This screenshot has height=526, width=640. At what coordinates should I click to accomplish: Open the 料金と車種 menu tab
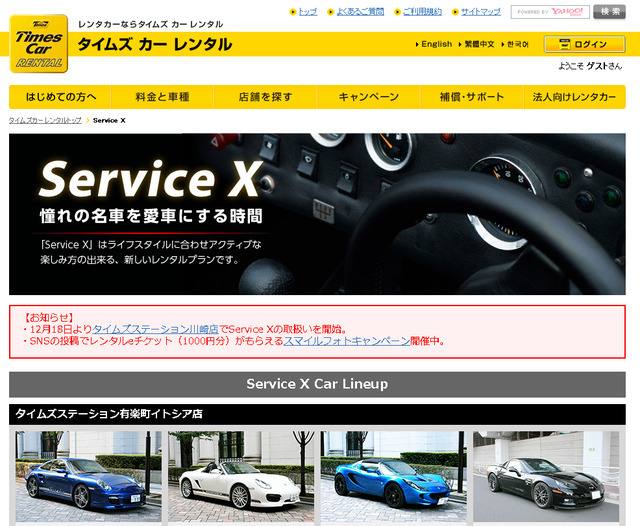click(162, 97)
